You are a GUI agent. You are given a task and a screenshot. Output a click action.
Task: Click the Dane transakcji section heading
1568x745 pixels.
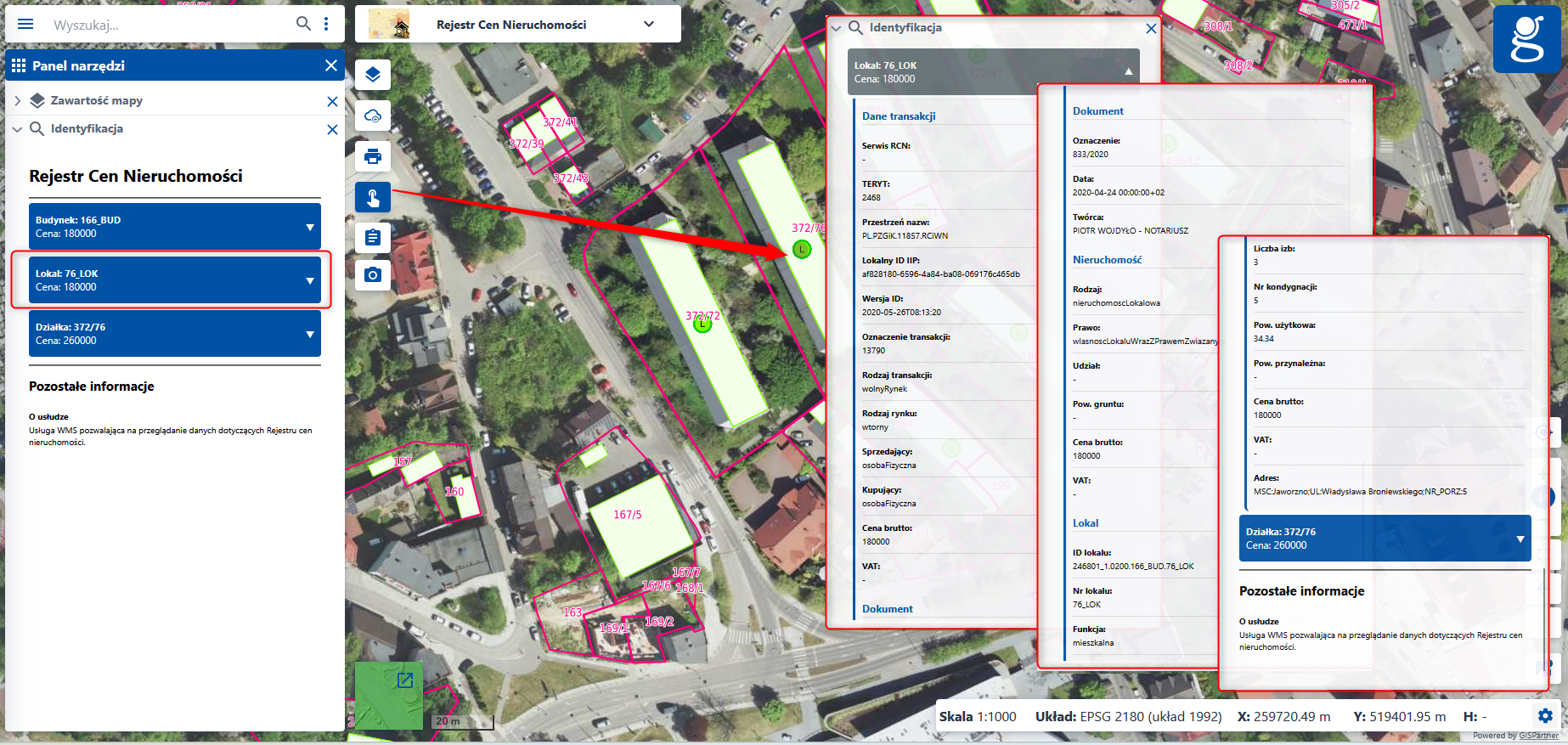pyautogui.click(x=899, y=116)
